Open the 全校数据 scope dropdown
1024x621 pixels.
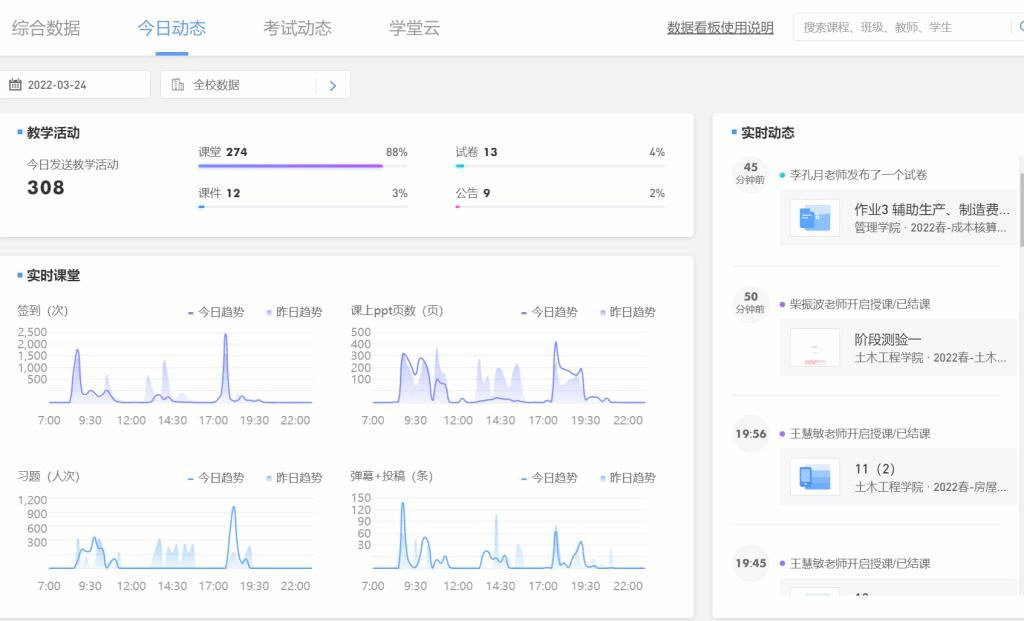tap(240, 85)
